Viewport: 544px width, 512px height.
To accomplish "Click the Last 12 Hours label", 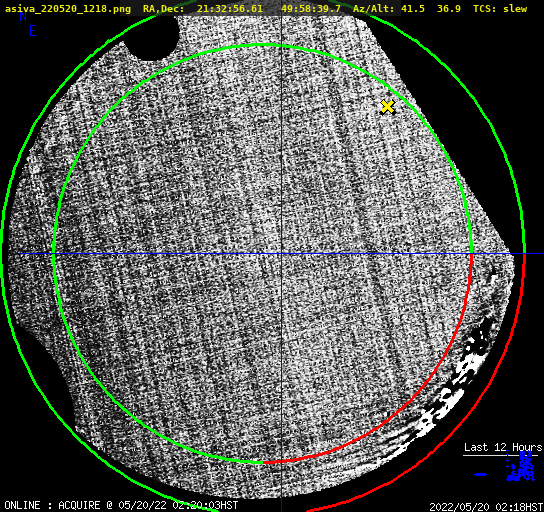I will coord(503,447).
